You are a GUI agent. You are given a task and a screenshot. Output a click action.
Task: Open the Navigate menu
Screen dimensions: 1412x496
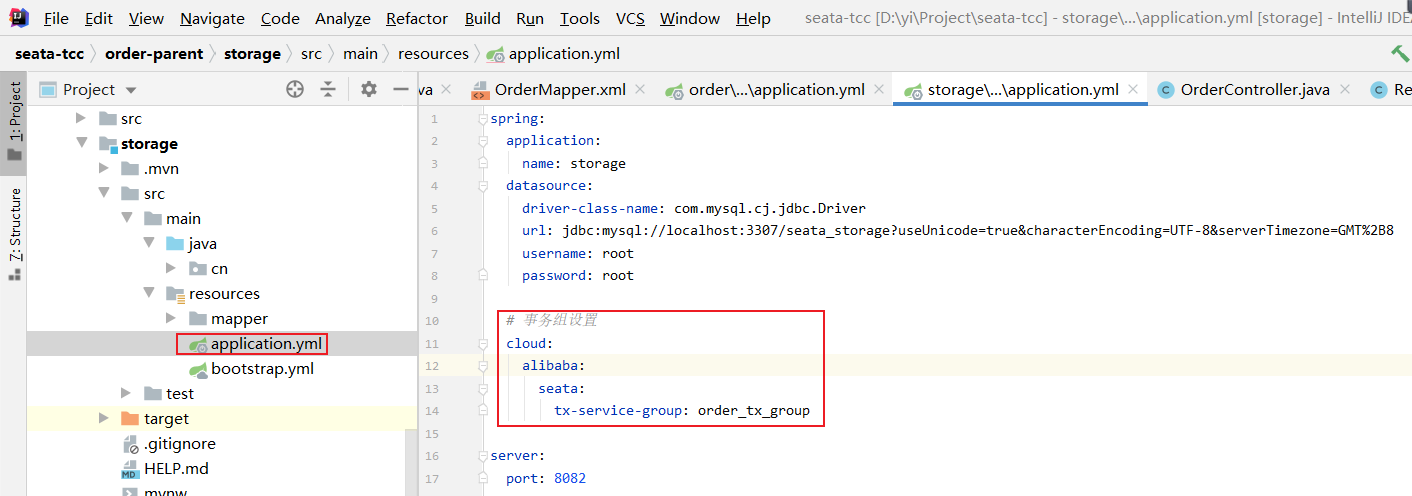(212, 19)
